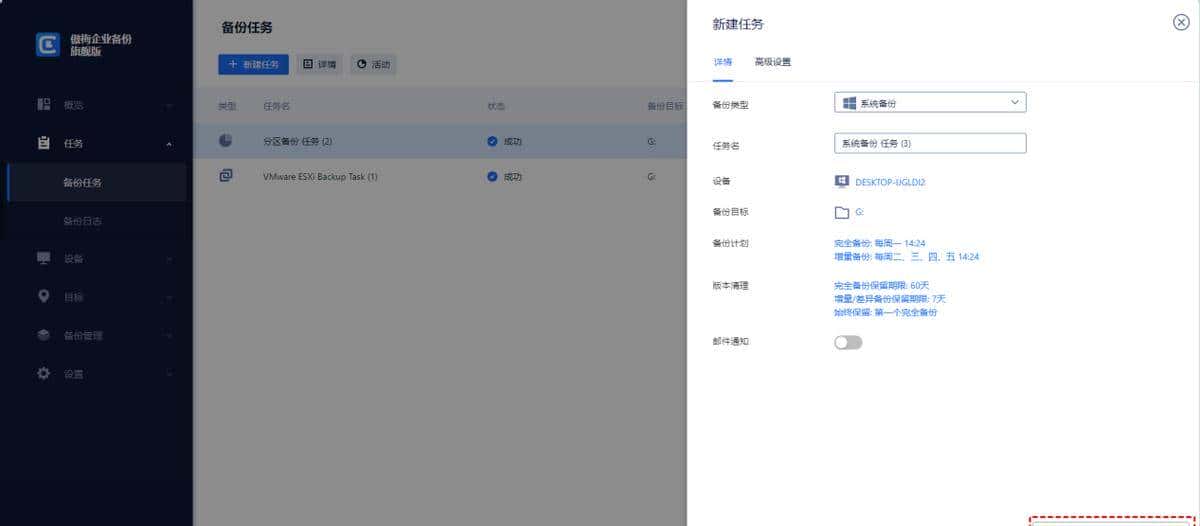Open the 增量备份 schedule link

click(906, 257)
